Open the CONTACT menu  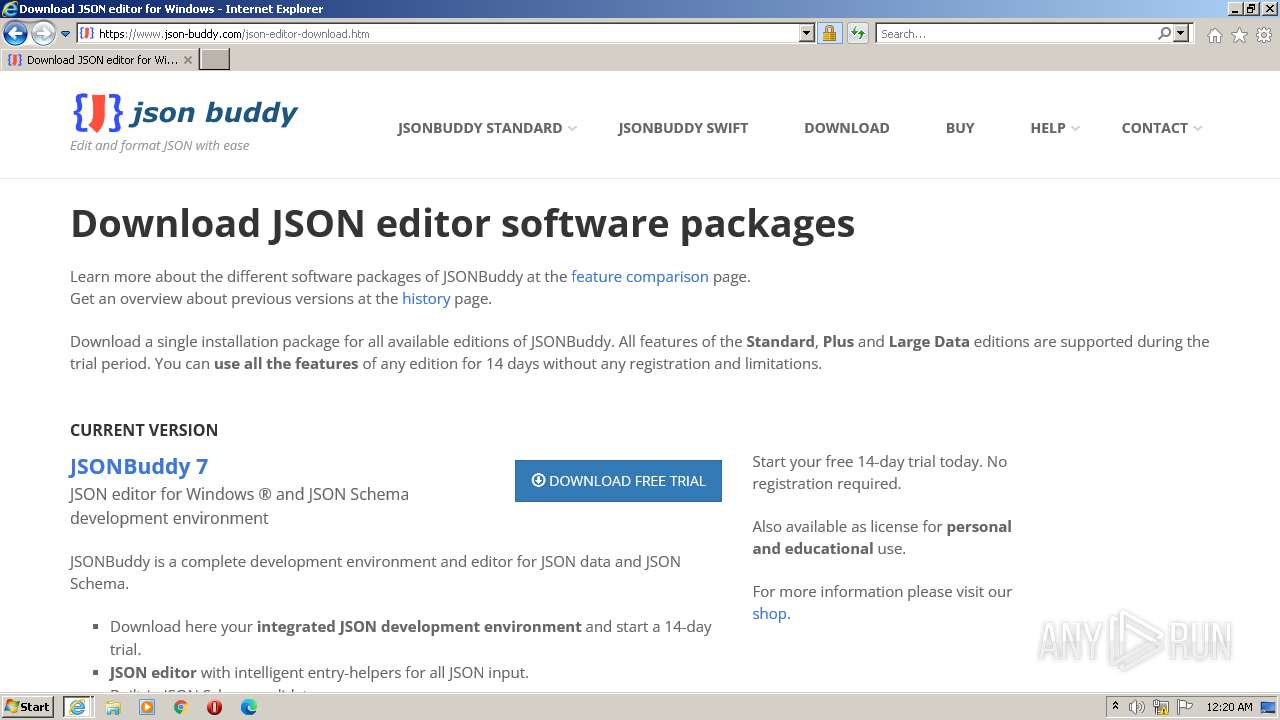(1154, 128)
